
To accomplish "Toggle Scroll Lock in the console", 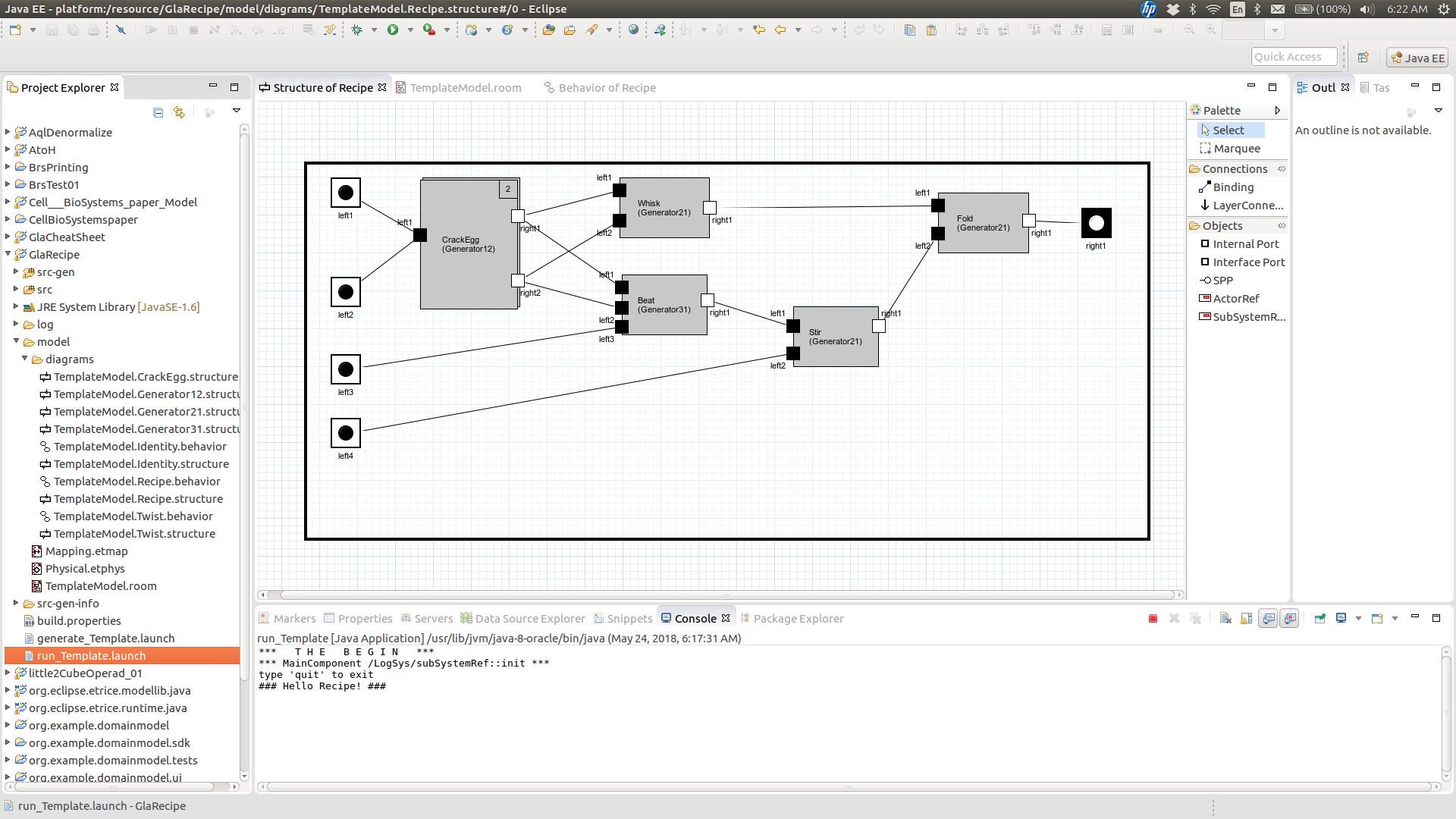I will (x=1247, y=619).
